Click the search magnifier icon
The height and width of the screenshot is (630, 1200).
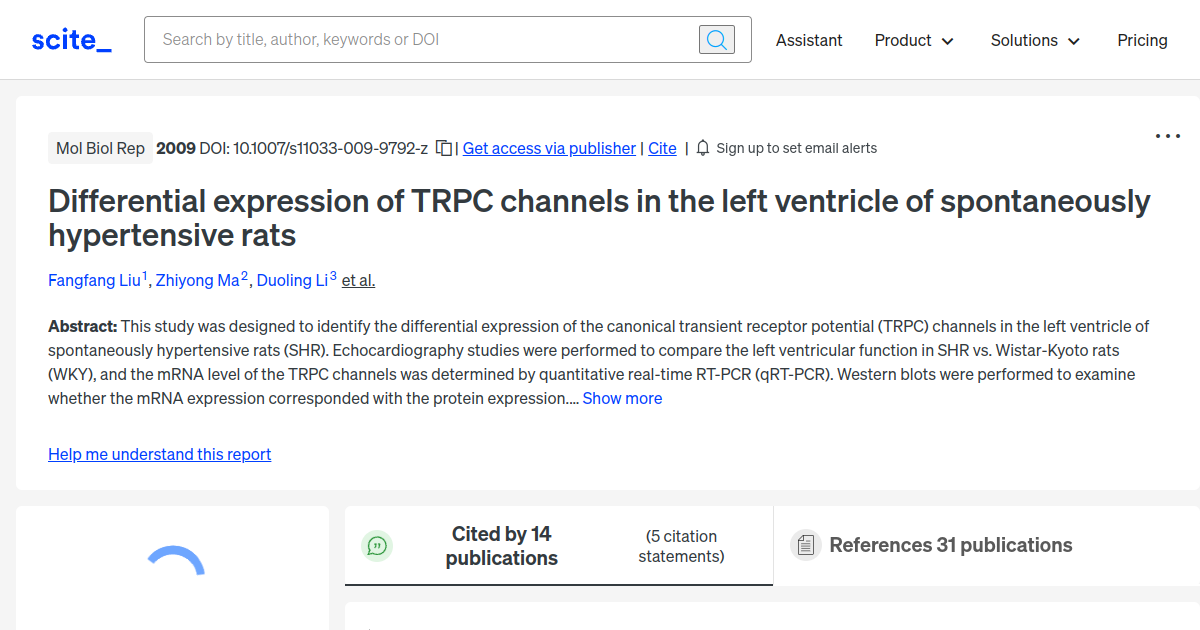[716, 39]
